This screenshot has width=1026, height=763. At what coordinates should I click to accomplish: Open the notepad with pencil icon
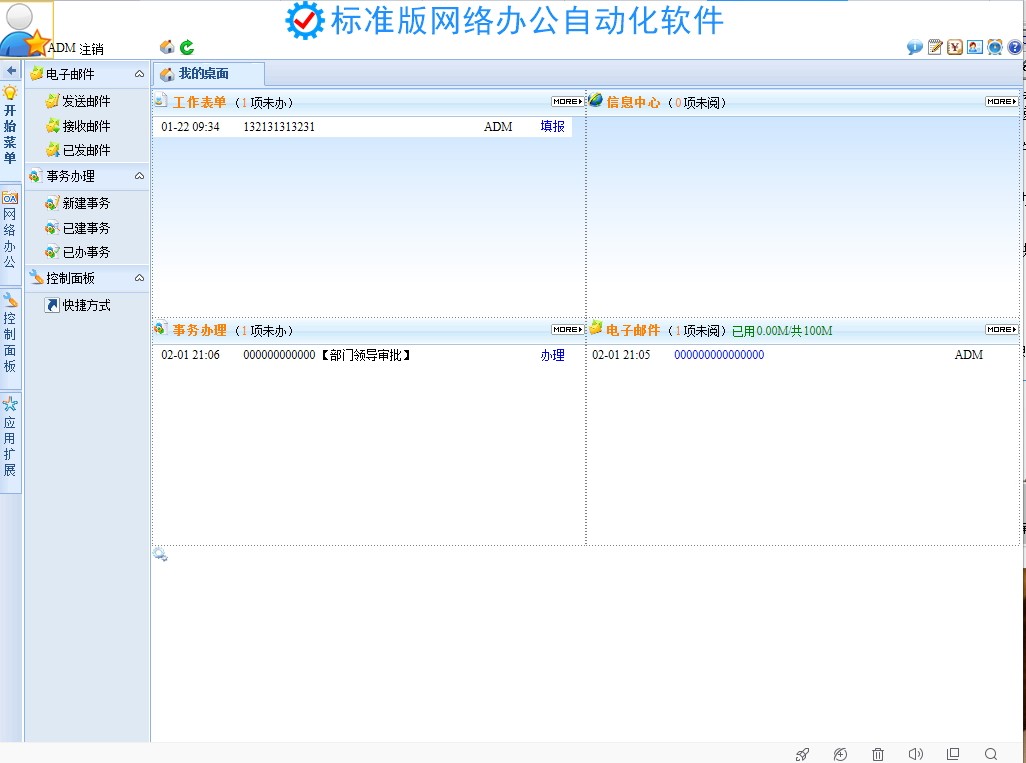(935, 47)
